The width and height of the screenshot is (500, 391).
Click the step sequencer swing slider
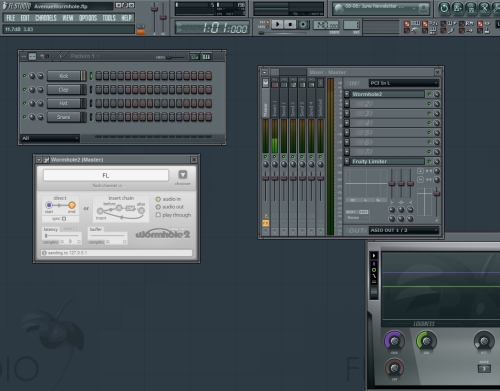click(x=175, y=57)
